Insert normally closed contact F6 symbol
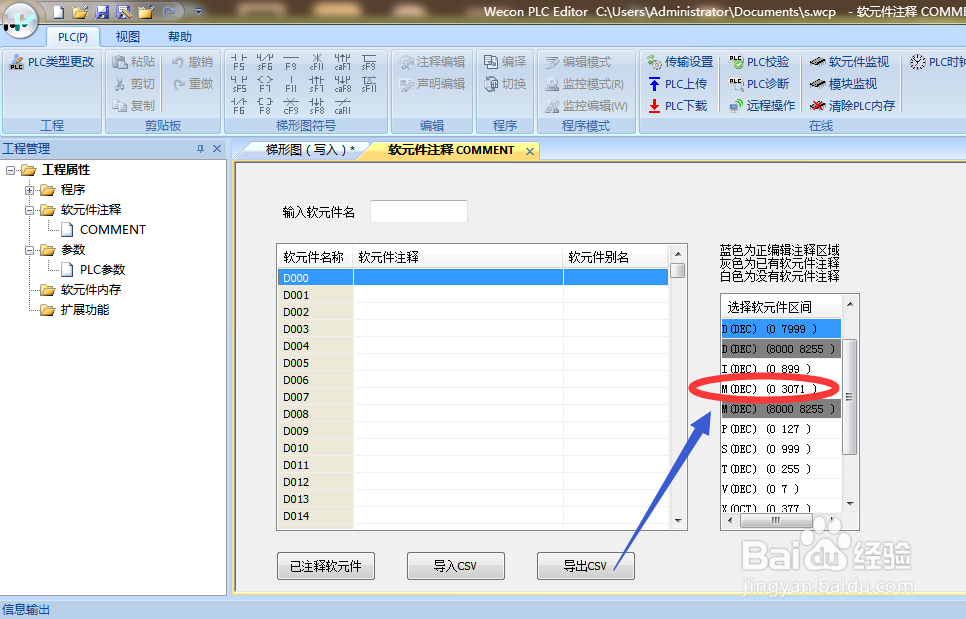966x619 pixels. (239, 106)
